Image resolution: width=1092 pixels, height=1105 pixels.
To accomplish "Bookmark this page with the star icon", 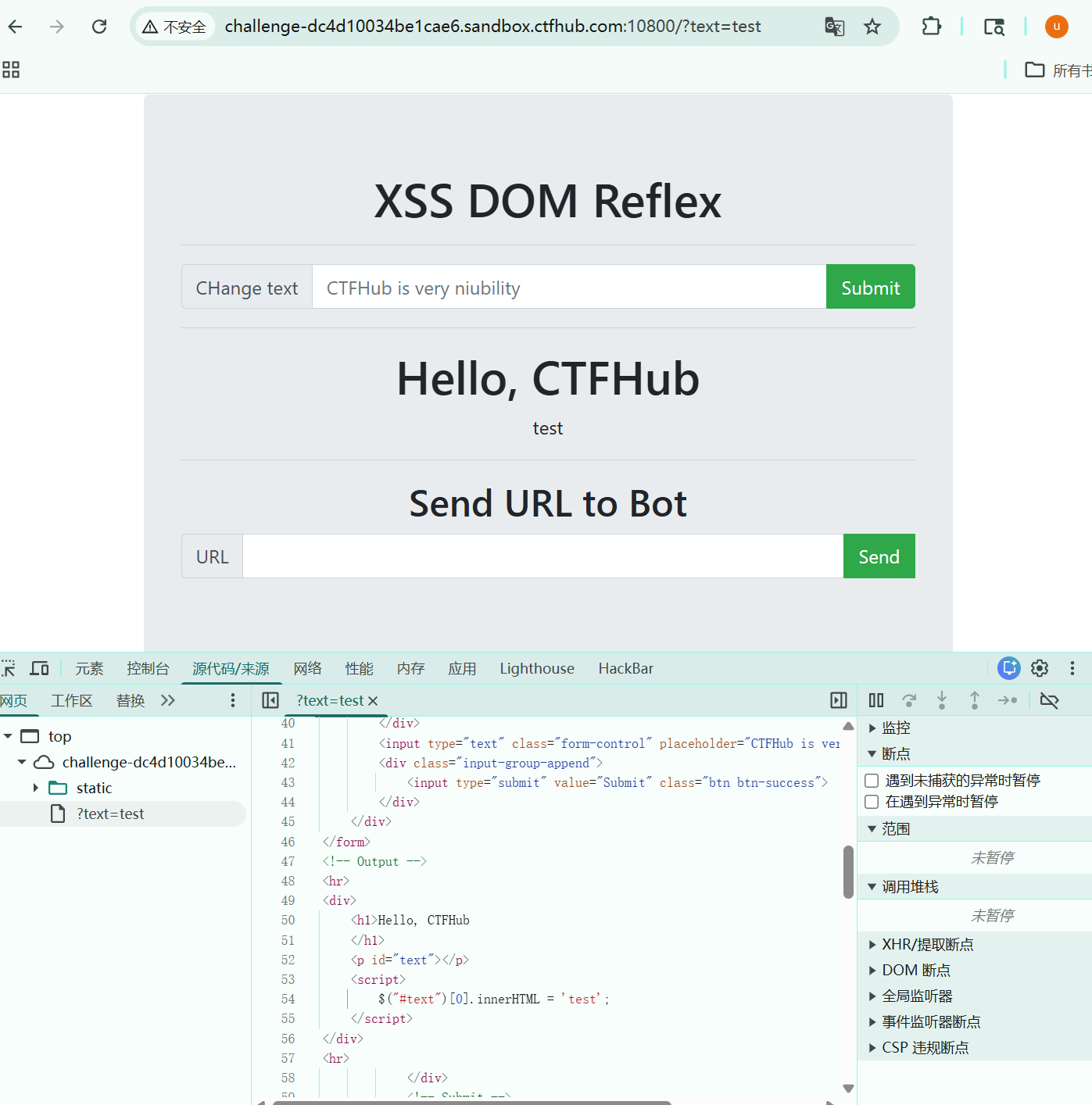I will [x=872, y=27].
